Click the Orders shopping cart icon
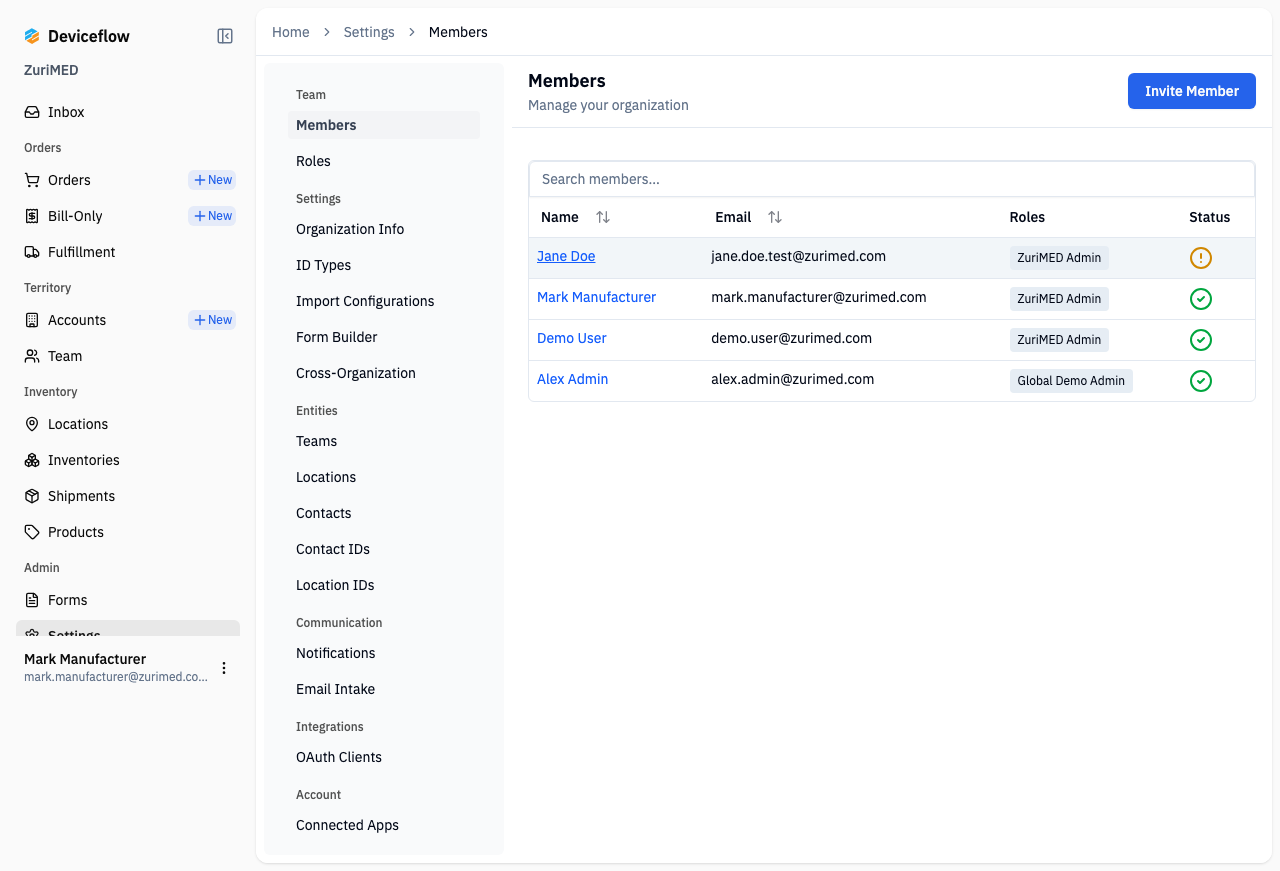This screenshot has width=1280, height=871. [x=32, y=180]
